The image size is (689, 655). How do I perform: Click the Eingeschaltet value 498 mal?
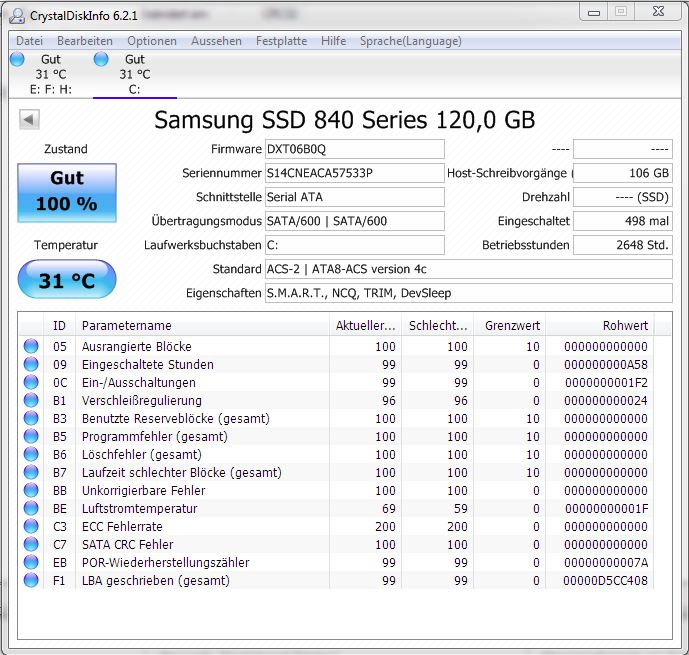[623, 221]
